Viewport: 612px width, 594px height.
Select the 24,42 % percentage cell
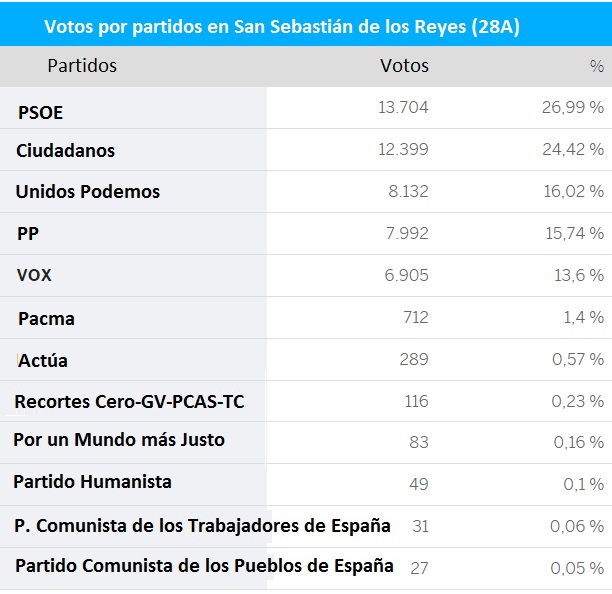tap(573, 150)
